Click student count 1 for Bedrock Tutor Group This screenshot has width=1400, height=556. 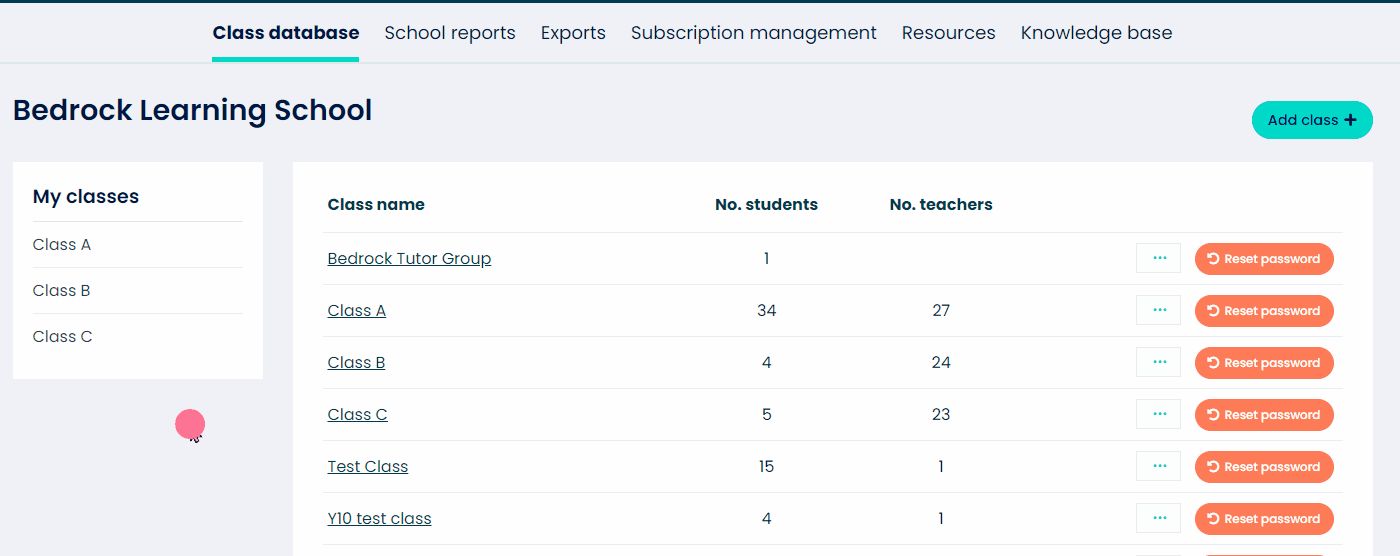point(767,259)
